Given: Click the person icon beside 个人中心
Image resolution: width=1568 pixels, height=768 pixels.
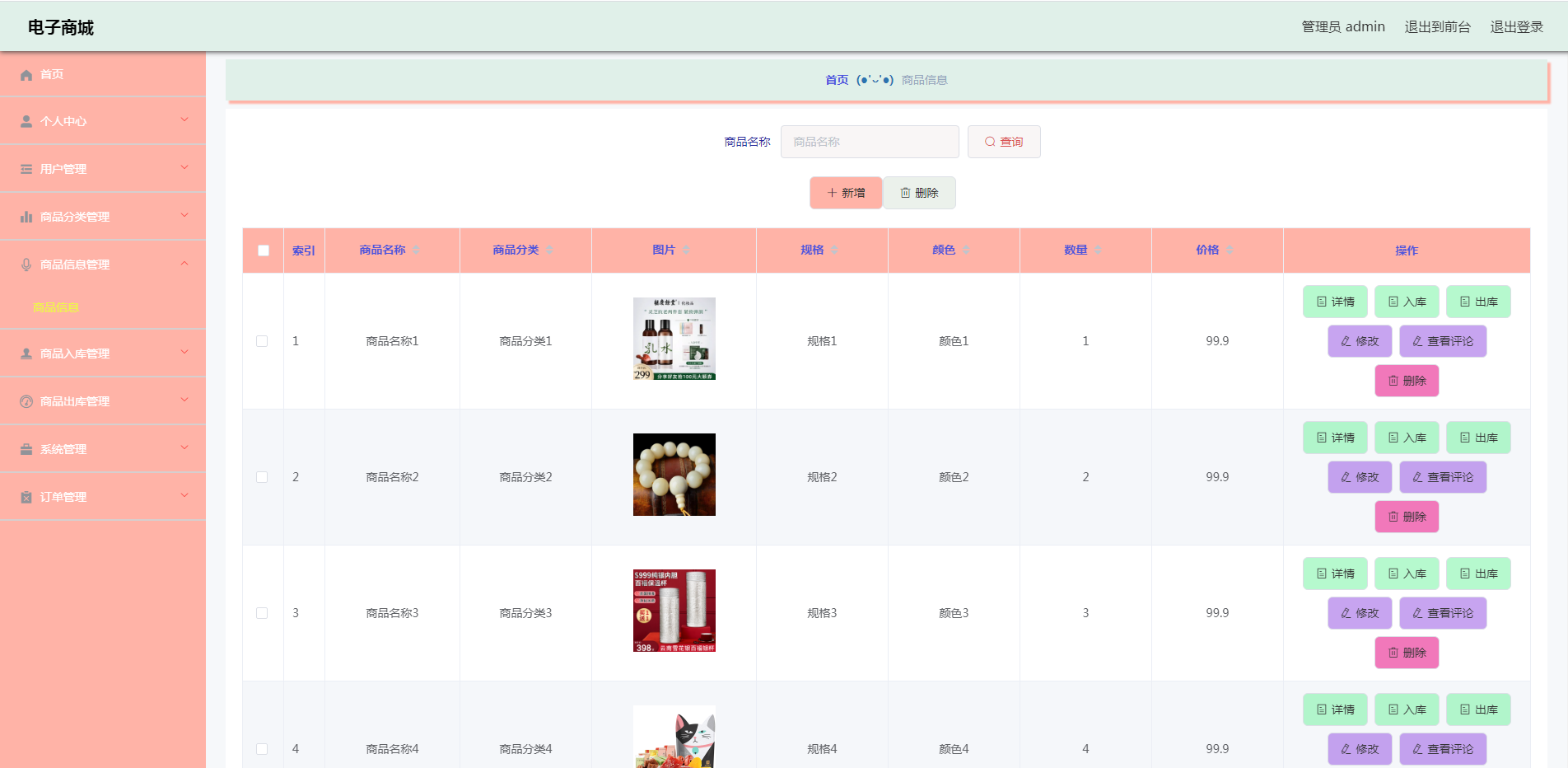Looking at the screenshot, I should point(26,121).
